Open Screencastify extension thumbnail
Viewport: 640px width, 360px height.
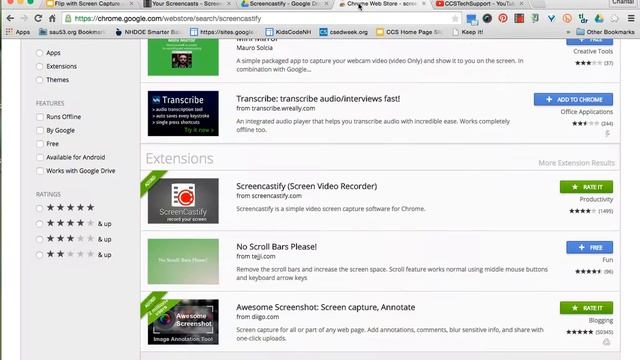point(183,201)
